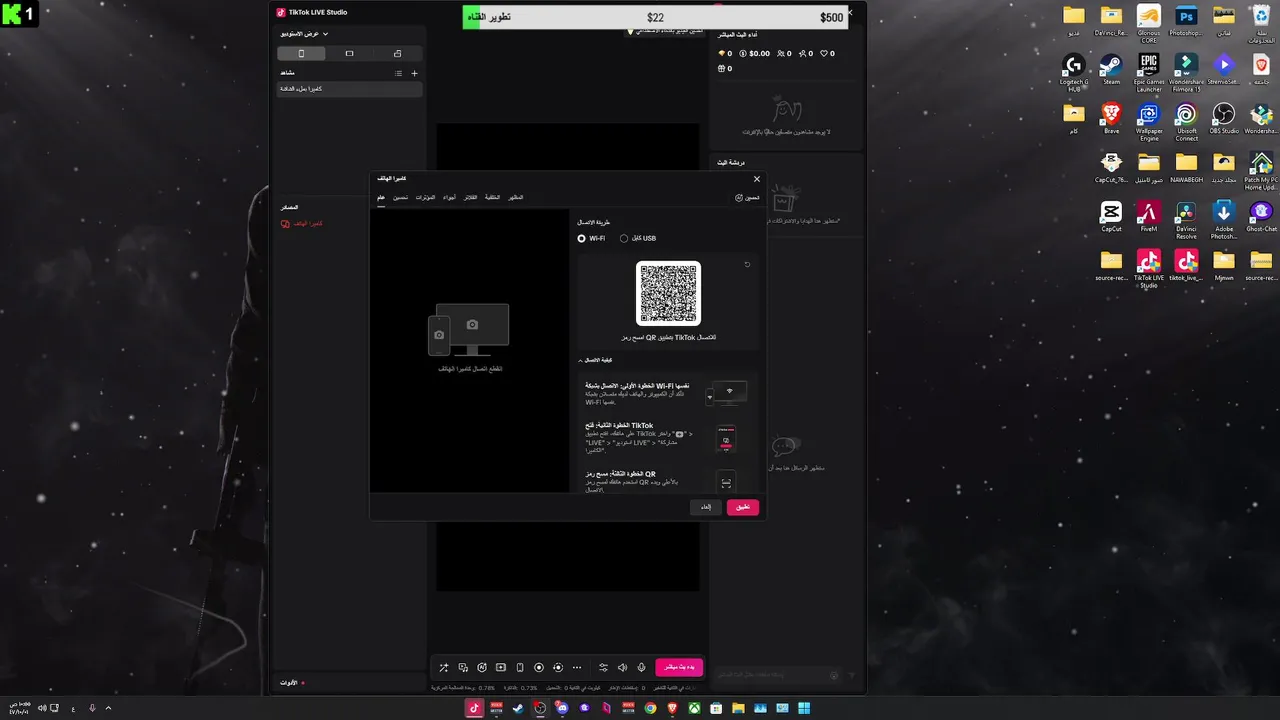Show hidden tray icons chevron
1280x720 pixels.
point(108,708)
